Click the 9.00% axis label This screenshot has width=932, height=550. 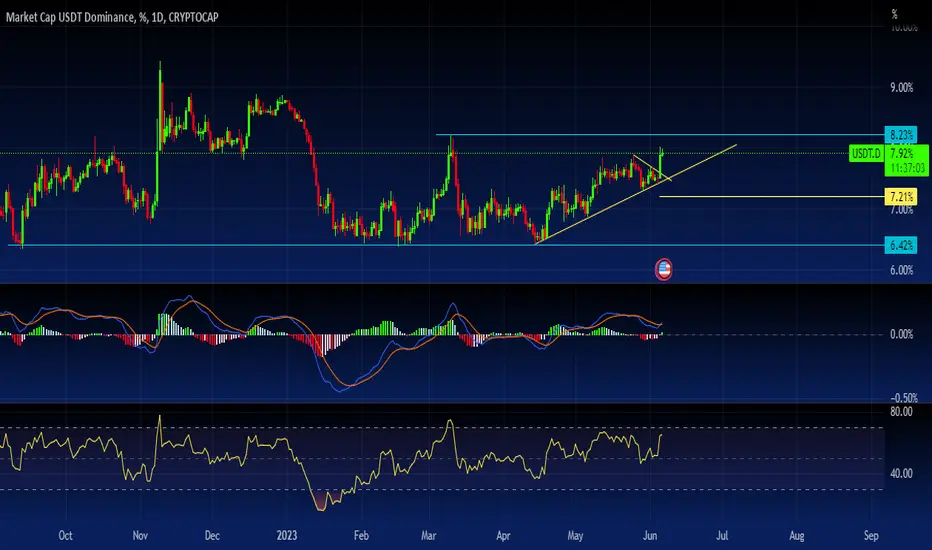coord(901,87)
